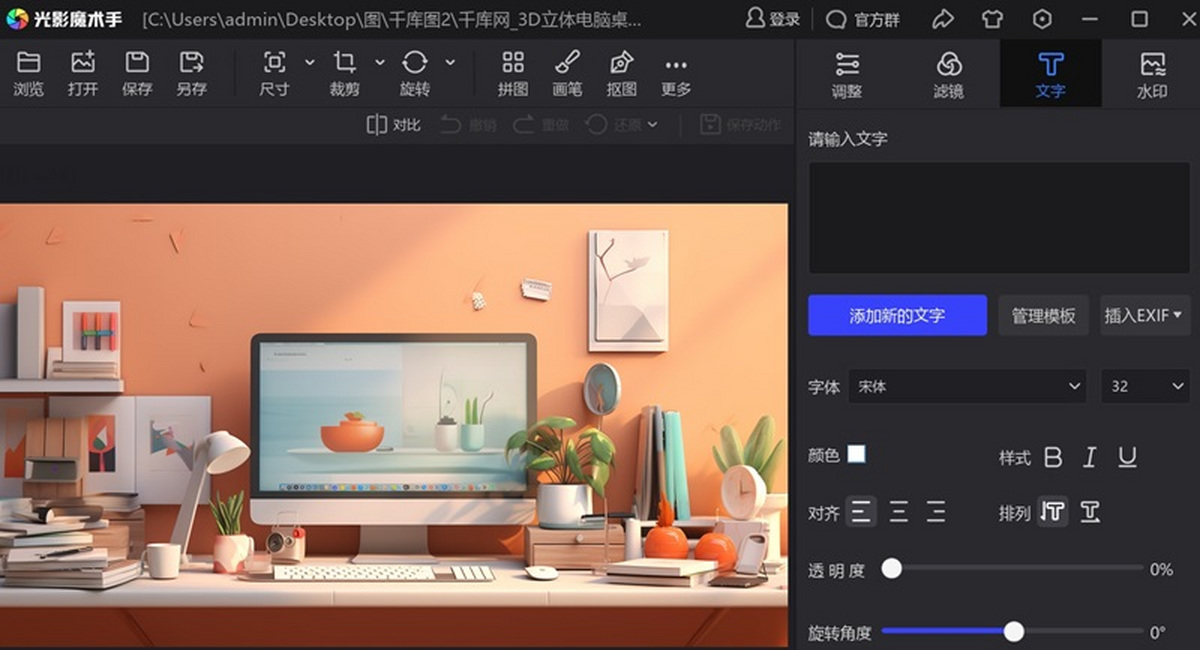Open the 宋体 font dropdown

coord(967,387)
